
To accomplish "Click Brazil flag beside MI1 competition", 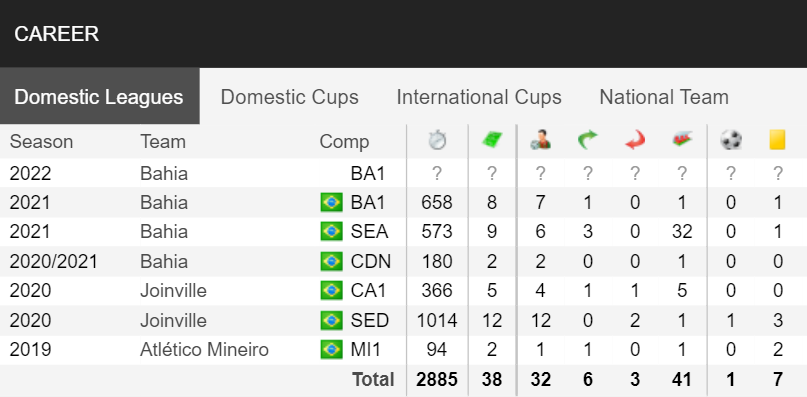I will 331,350.
